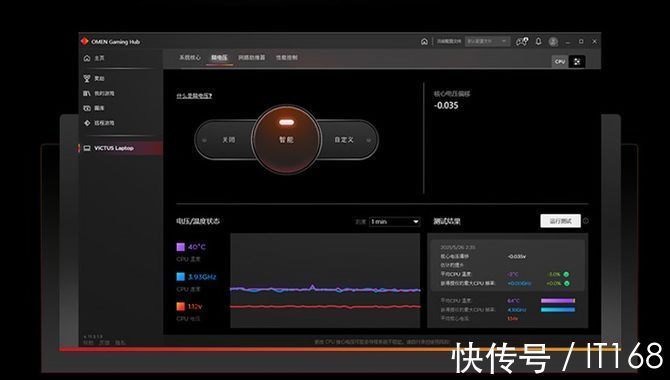Viewport: 670px width, 380px height.
Task: Open the 什么是降电压? help link
Action: [194, 96]
